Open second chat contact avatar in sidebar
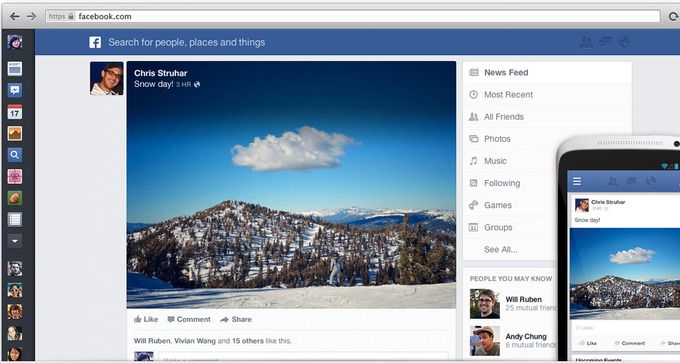Viewport: 680px width, 363px height. pos(15,290)
